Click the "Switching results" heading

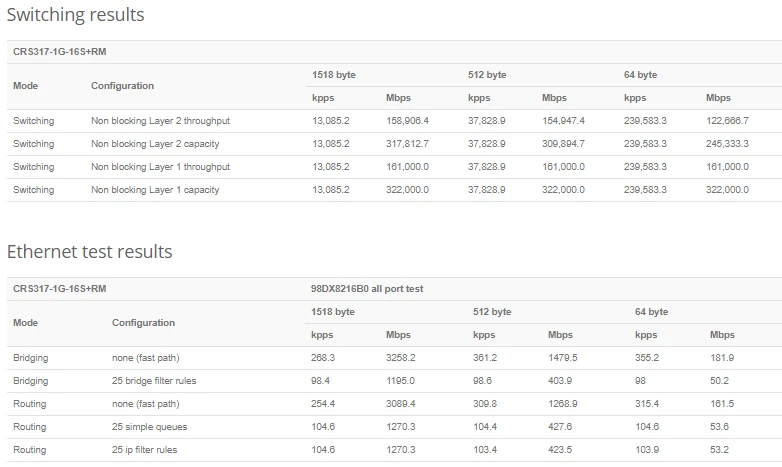click(x=76, y=15)
